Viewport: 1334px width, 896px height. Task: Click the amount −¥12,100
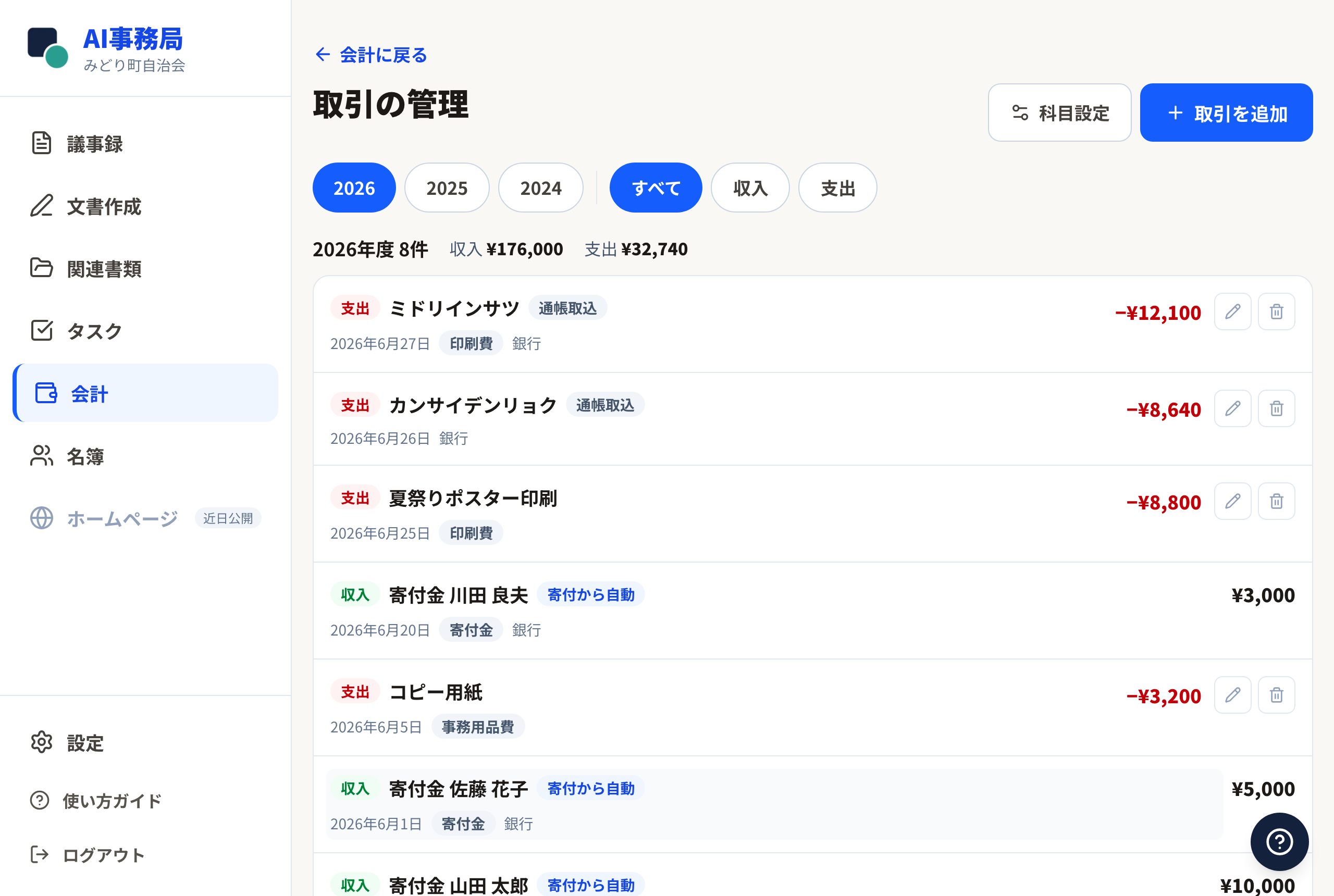coord(1158,312)
